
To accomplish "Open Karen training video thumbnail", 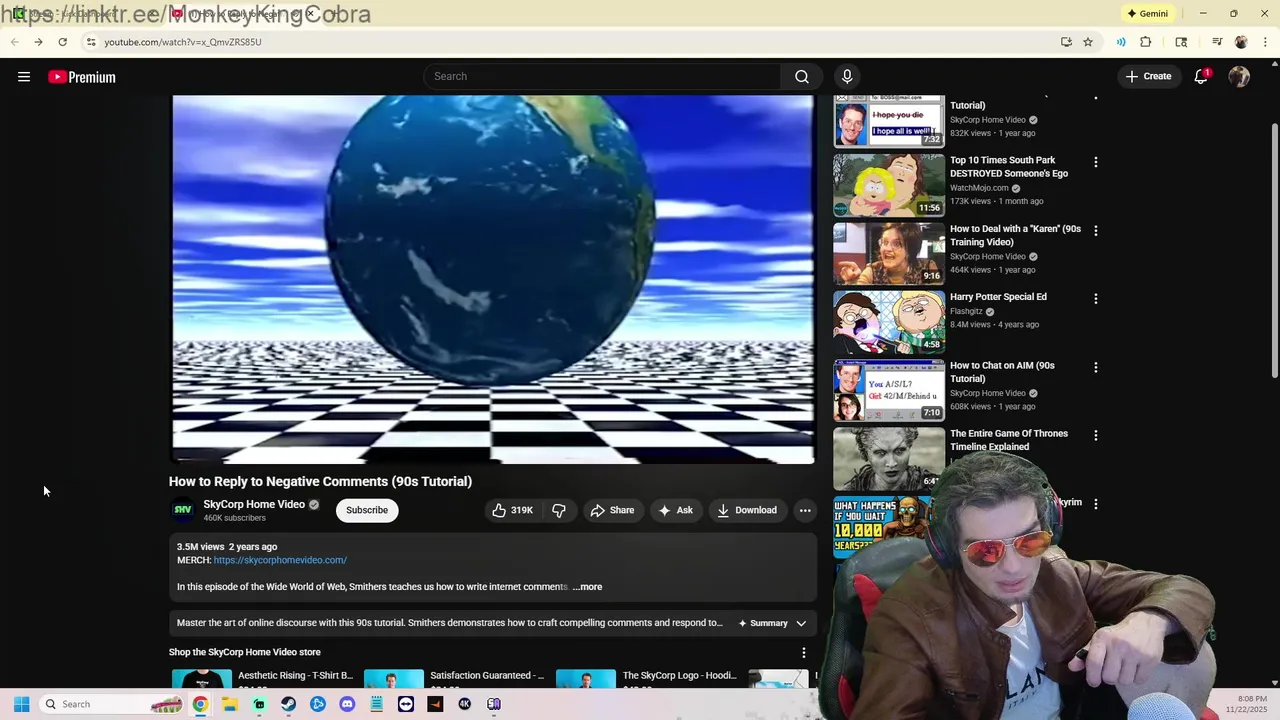I will pos(889,254).
